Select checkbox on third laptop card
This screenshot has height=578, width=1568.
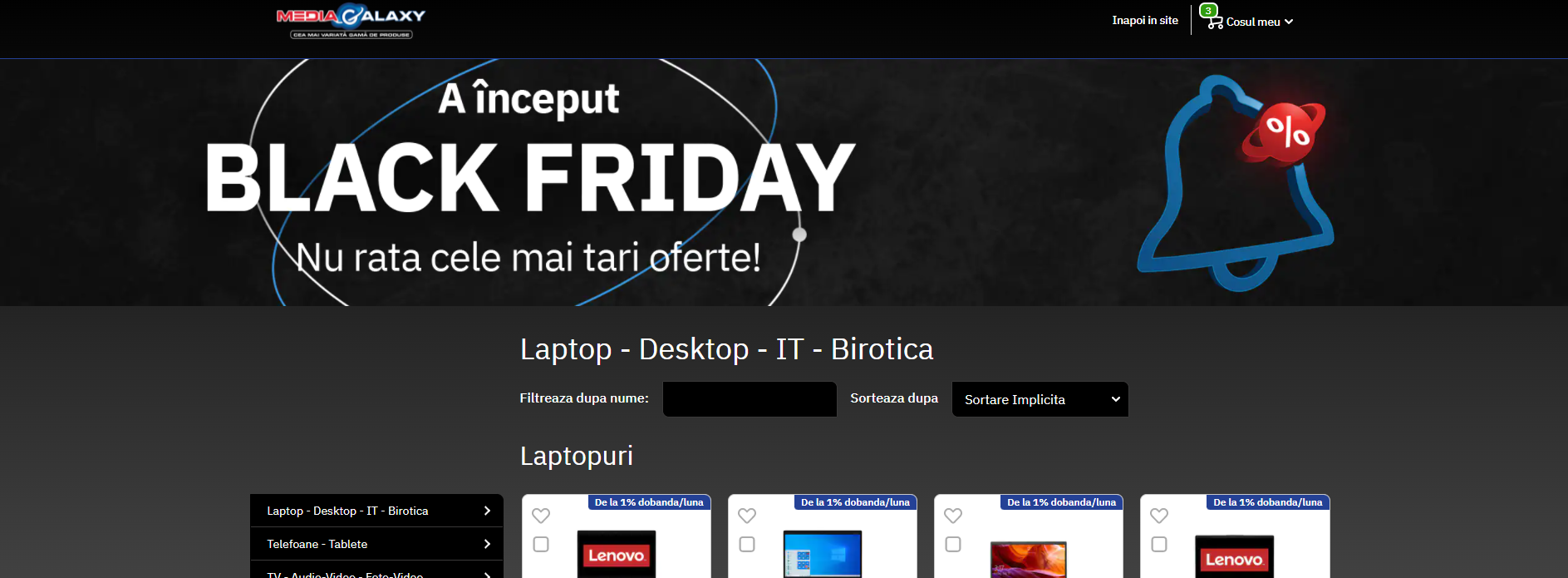pyautogui.click(x=953, y=544)
